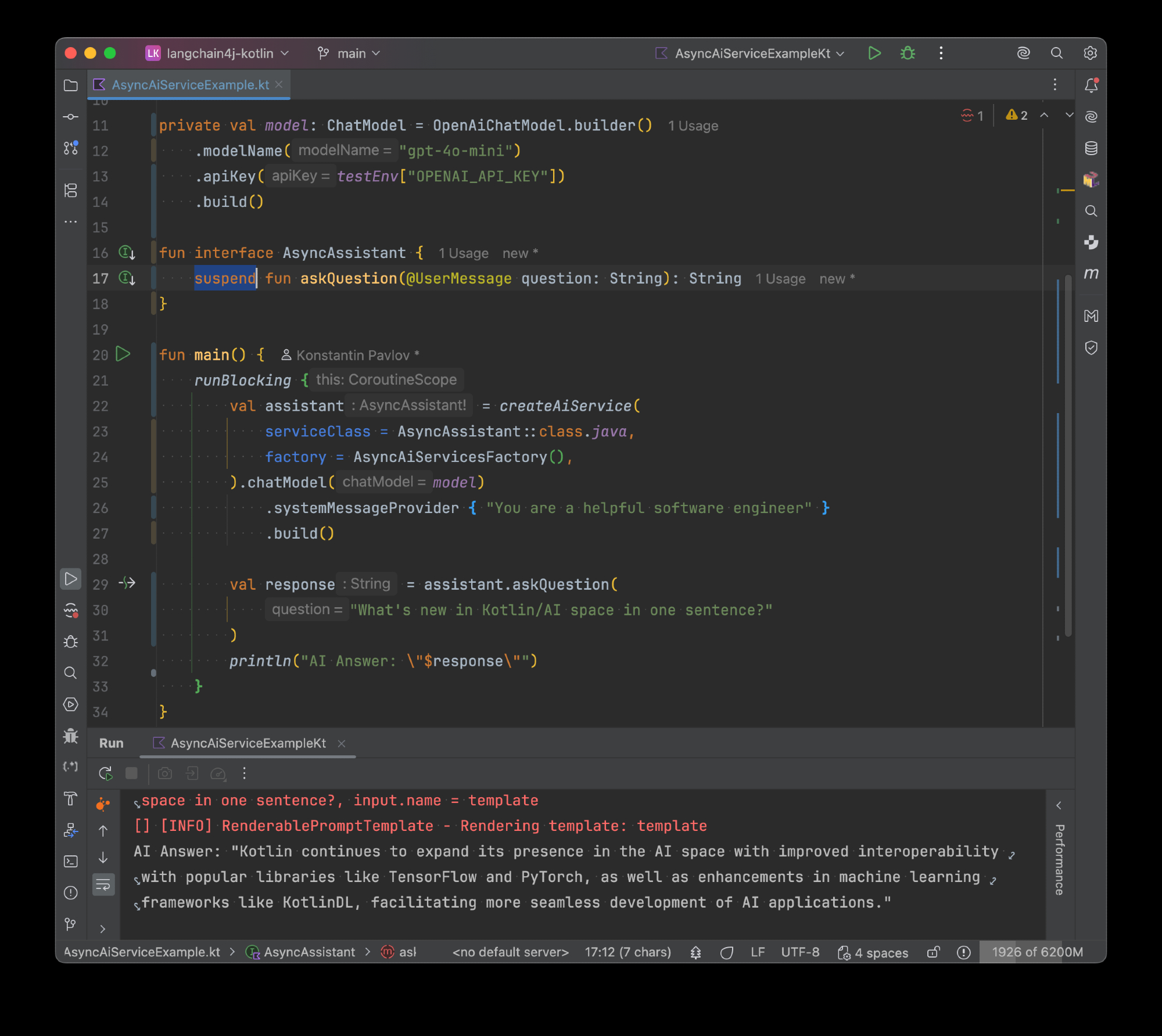Click the run gutter icon next to main()

click(123, 354)
